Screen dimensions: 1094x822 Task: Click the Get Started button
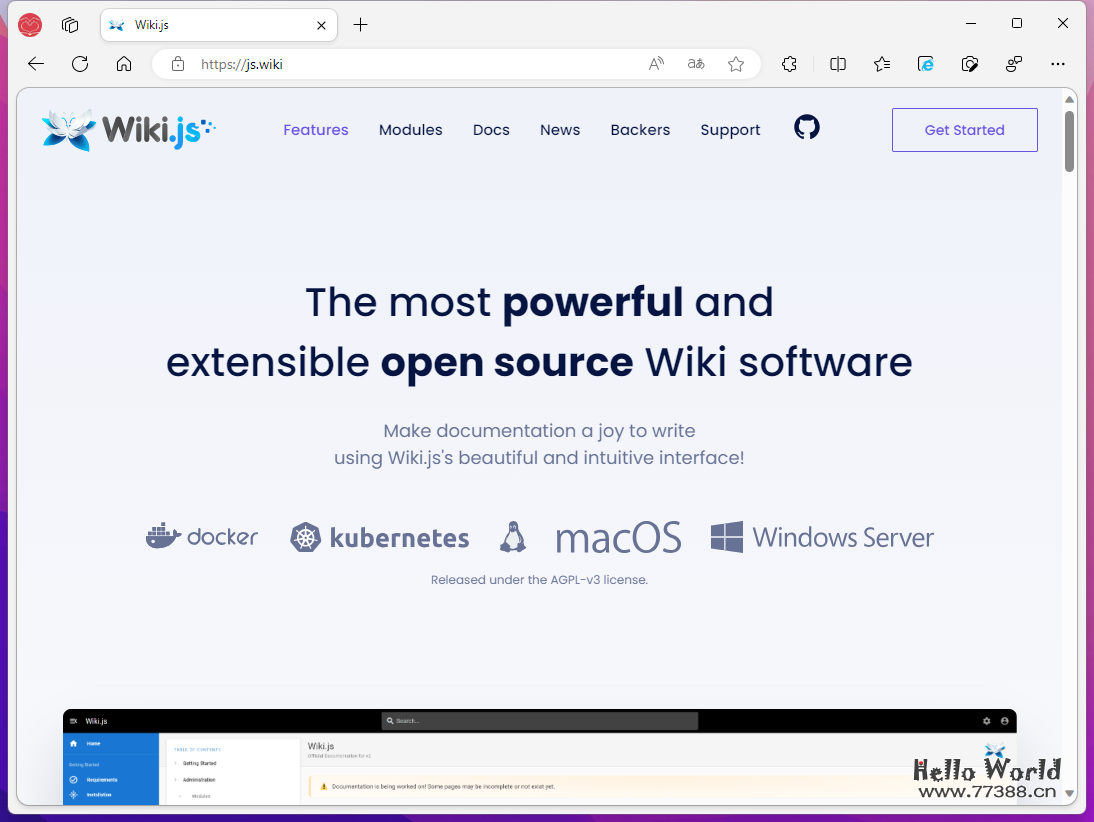coord(963,129)
